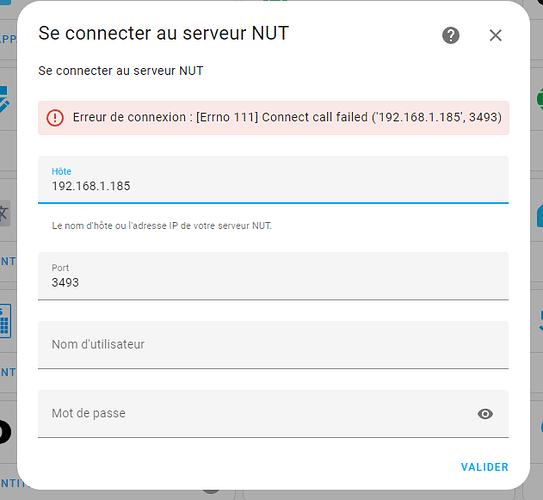Image resolution: width=543 pixels, height=500 pixels.
Task: Click the blue house icon at the right edge
Action: (x=540, y=216)
